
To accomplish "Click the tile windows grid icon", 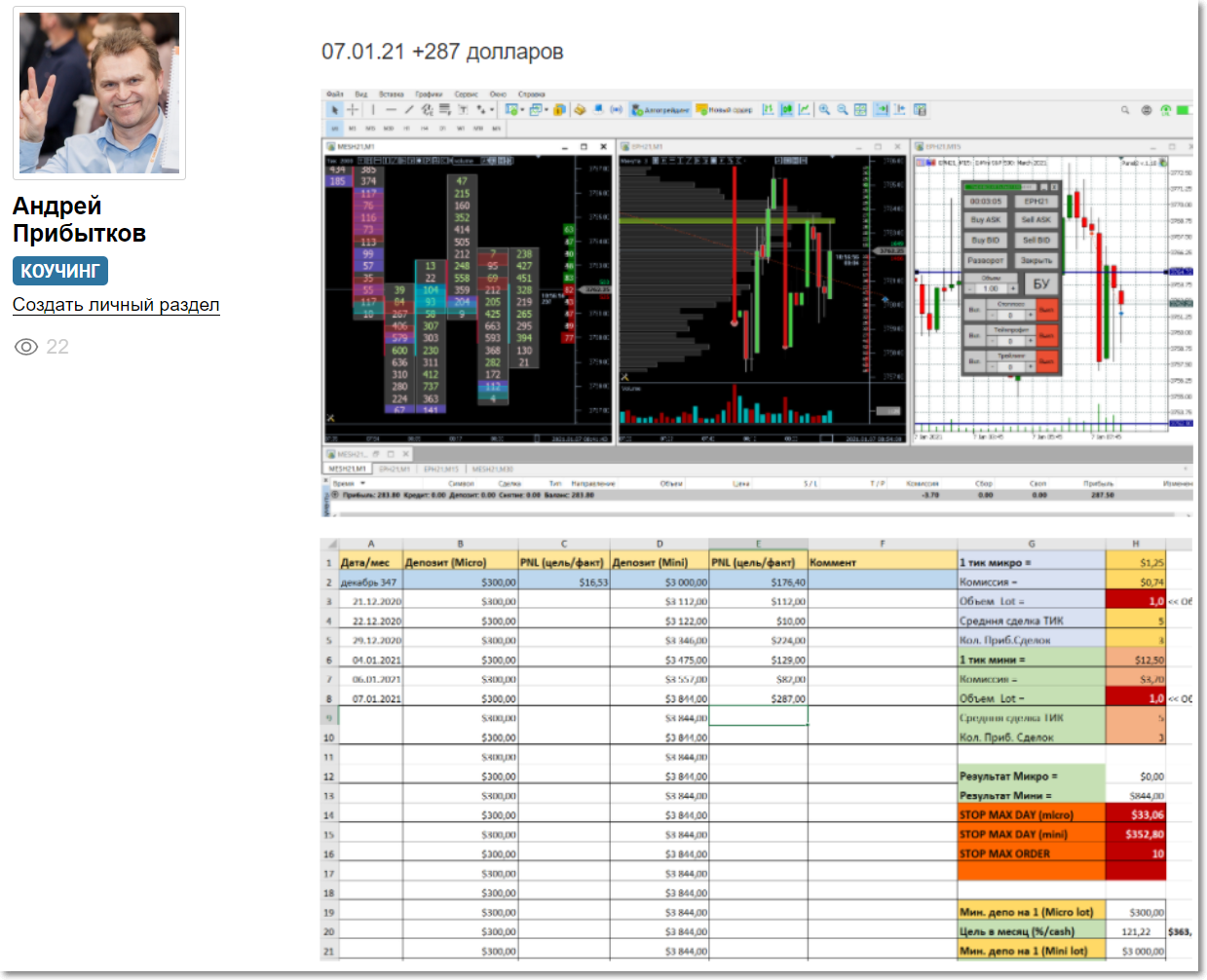I will pyautogui.click(x=860, y=110).
